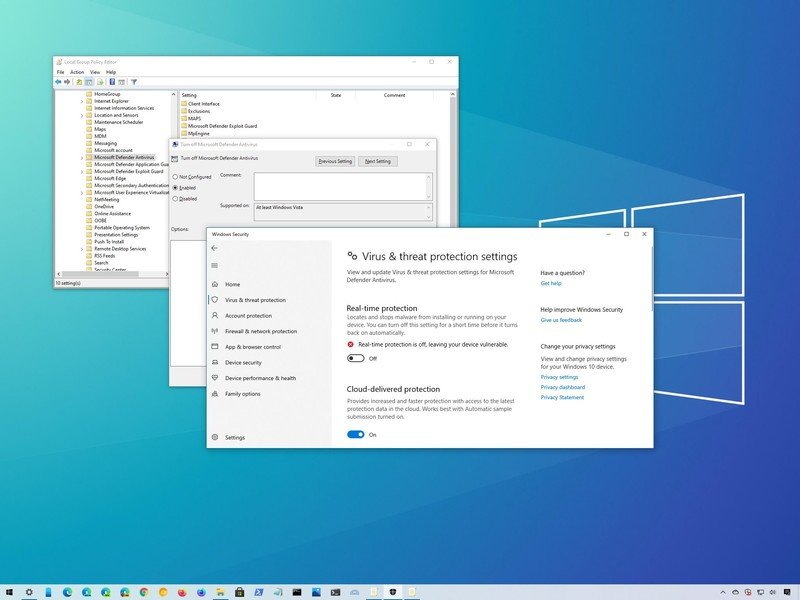The image size is (800, 600).
Task: Click the Up One Level toolbar icon
Action: (x=79, y=82)
